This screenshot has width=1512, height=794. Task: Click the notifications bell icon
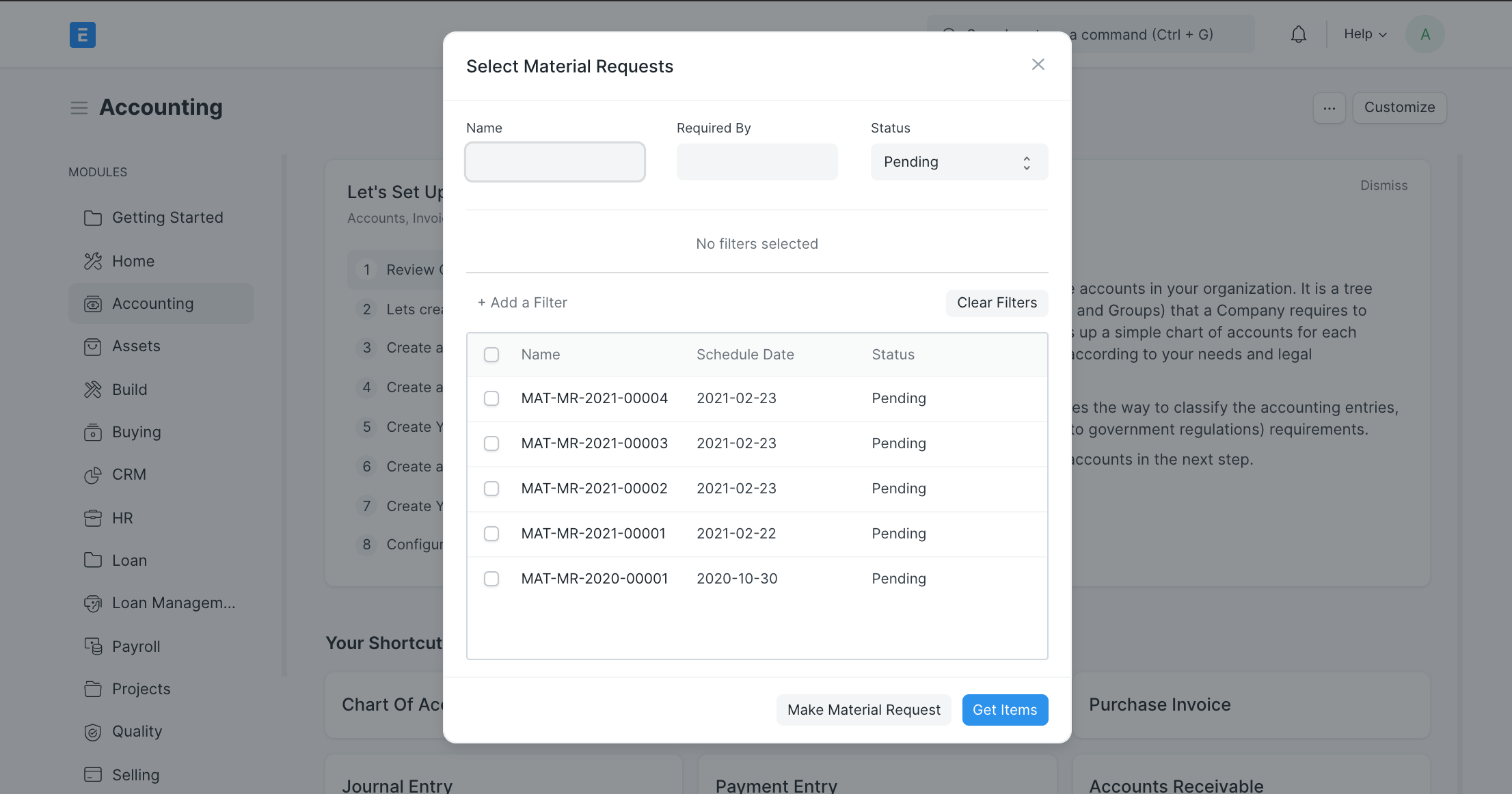coord(1298,34)
